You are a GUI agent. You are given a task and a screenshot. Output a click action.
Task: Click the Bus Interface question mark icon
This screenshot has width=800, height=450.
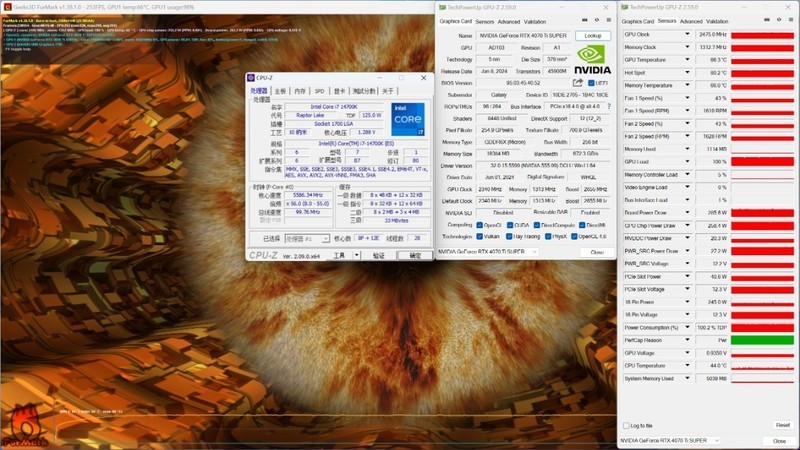608,105
